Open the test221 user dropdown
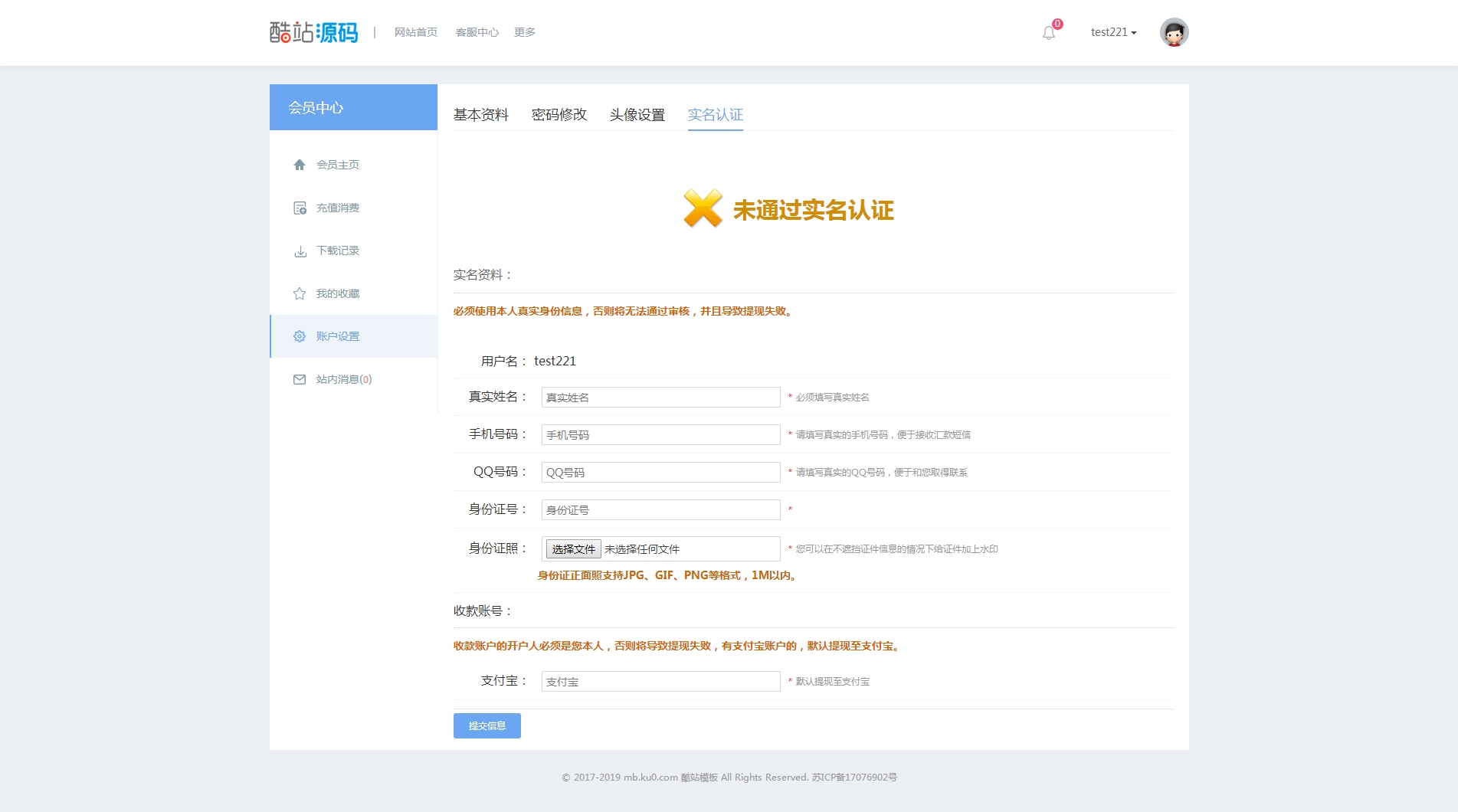The height and width of the screenshot is (812, 1458). point(1113,32)
